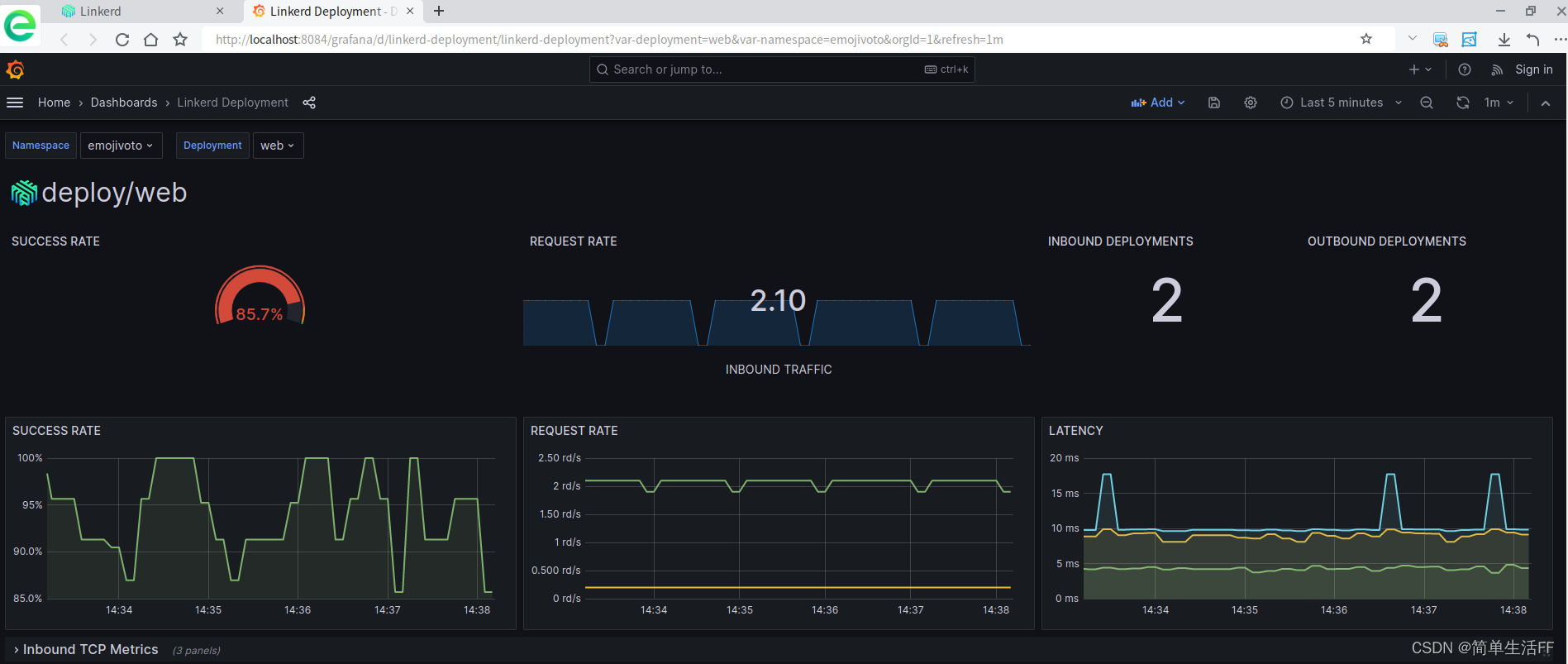Reload the browser page
Image resolution: width=1568 pixels, height=664 pixels.
[122, 40]
